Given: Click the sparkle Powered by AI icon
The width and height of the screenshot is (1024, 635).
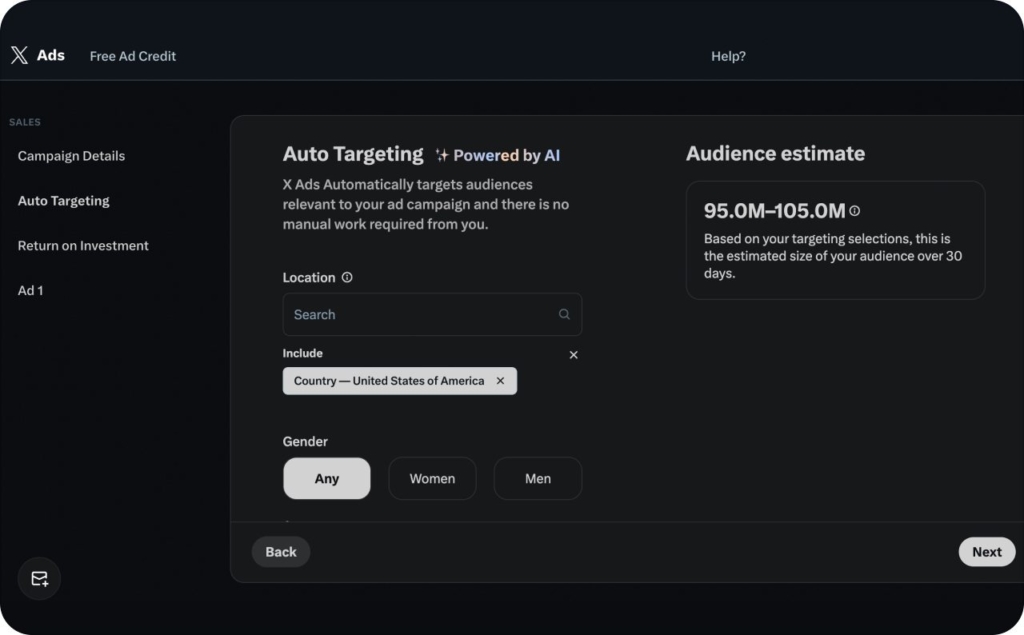Looking at the screenshot, I should point(442,155).
